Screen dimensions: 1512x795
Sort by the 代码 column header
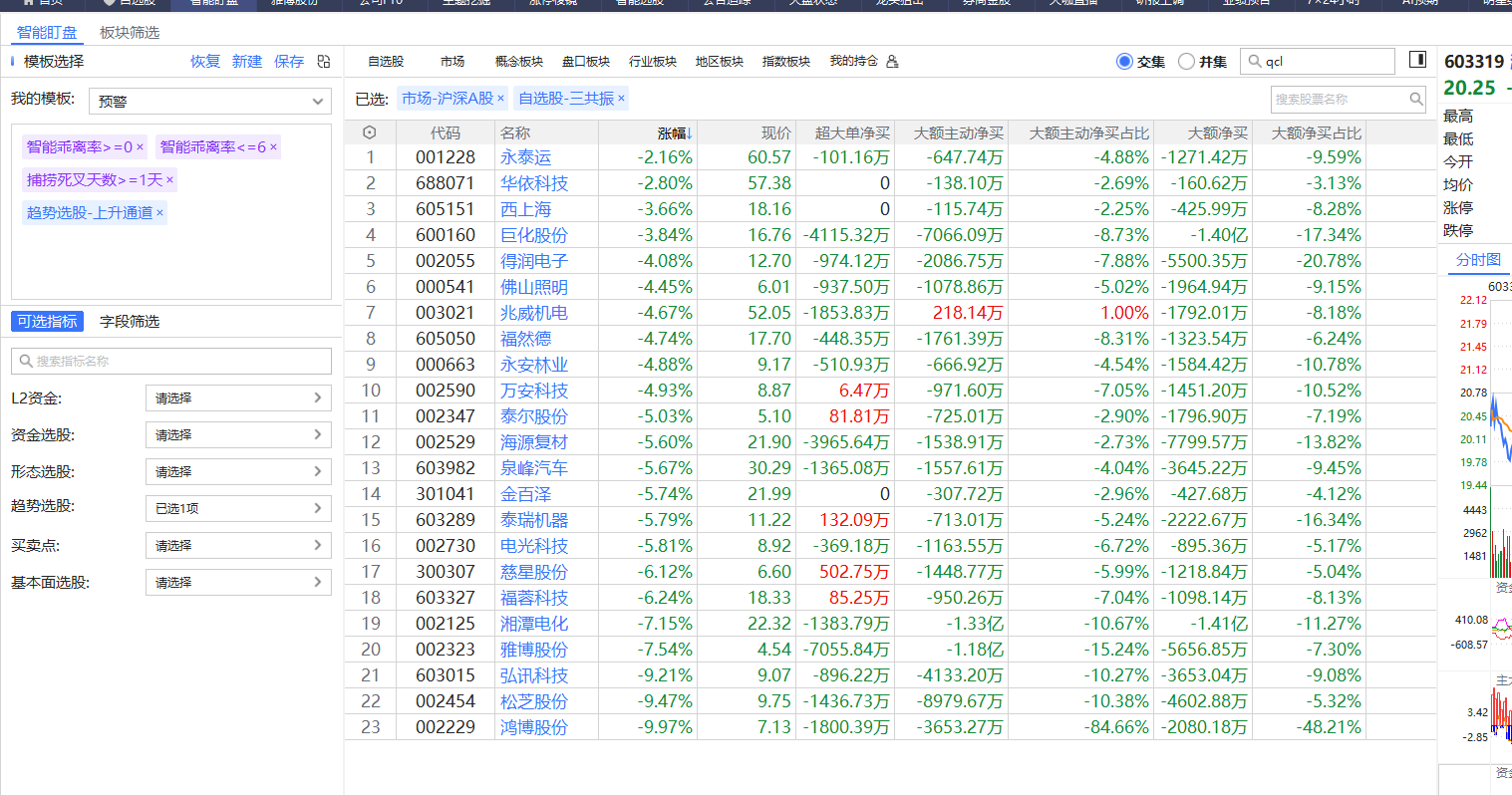446,132
